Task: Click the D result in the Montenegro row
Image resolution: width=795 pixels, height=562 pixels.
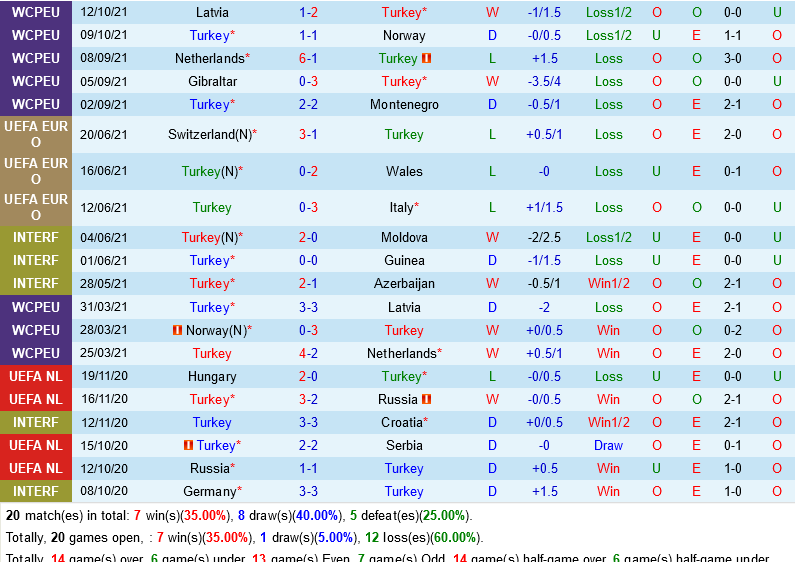Action: tap(492, 104)
